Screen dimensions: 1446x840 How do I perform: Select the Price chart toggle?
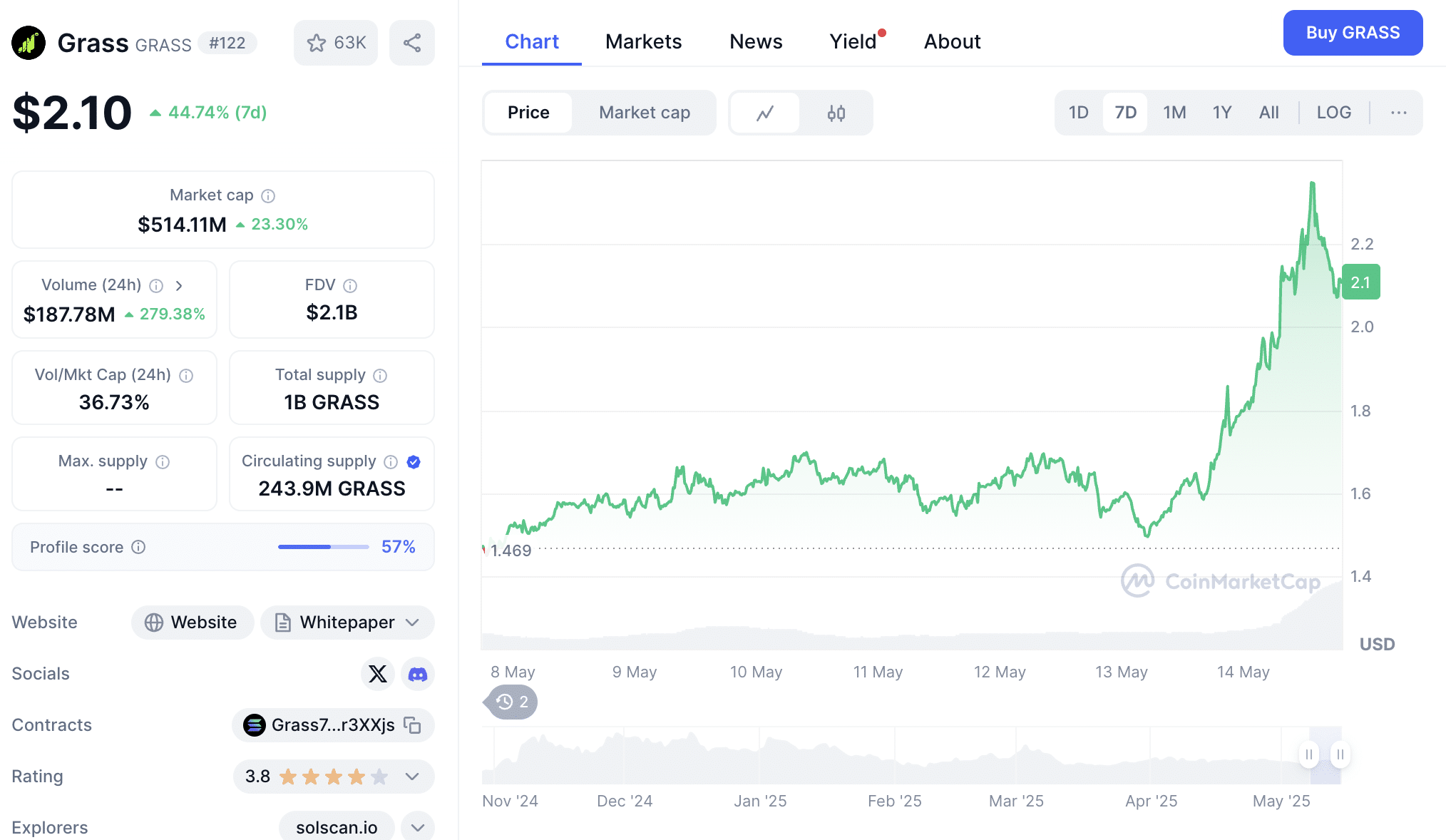(528, 113)
